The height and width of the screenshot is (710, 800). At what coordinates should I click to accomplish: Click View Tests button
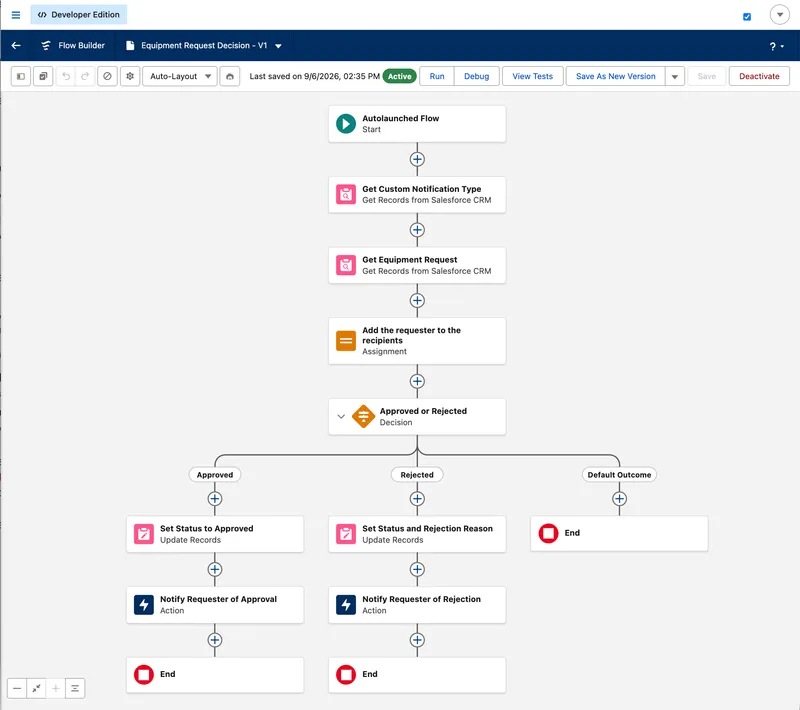point(533,76)
